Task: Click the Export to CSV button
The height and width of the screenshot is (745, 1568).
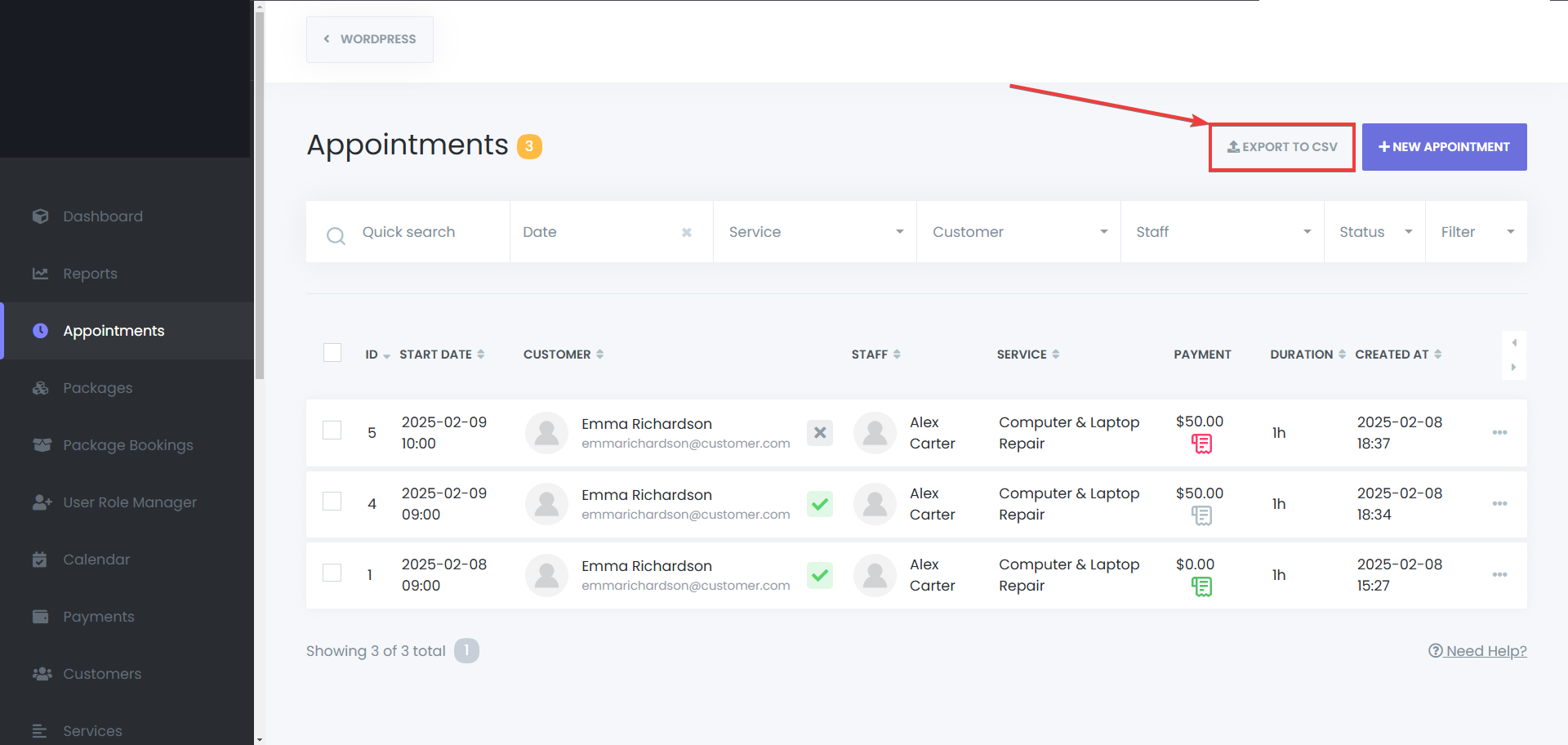Action: (x=1282, y=147)
